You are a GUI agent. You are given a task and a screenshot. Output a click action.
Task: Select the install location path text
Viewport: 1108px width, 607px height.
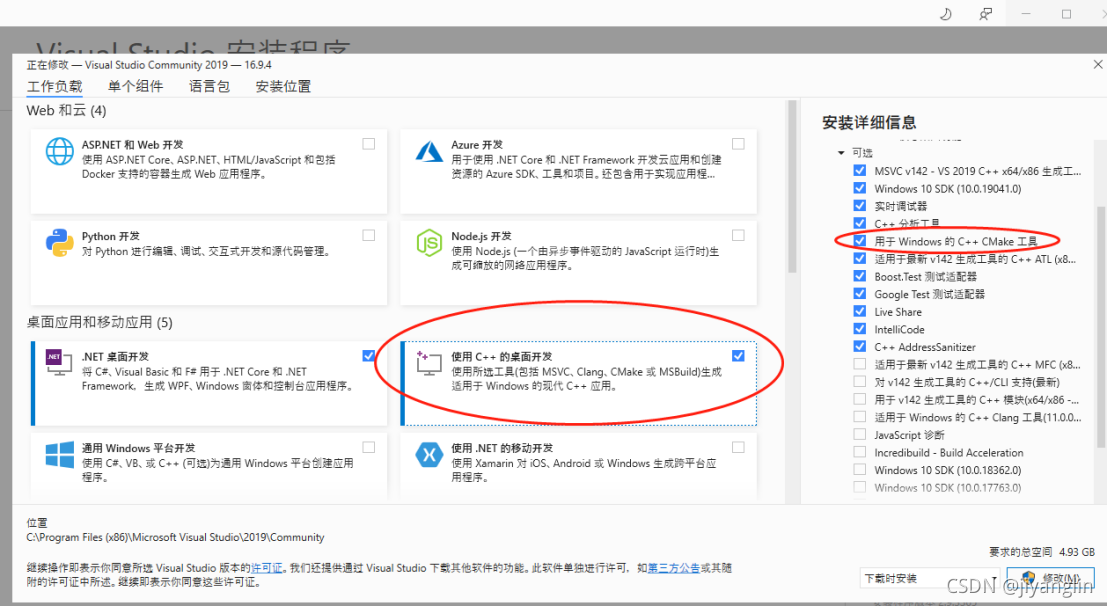[x=175, y=537]
